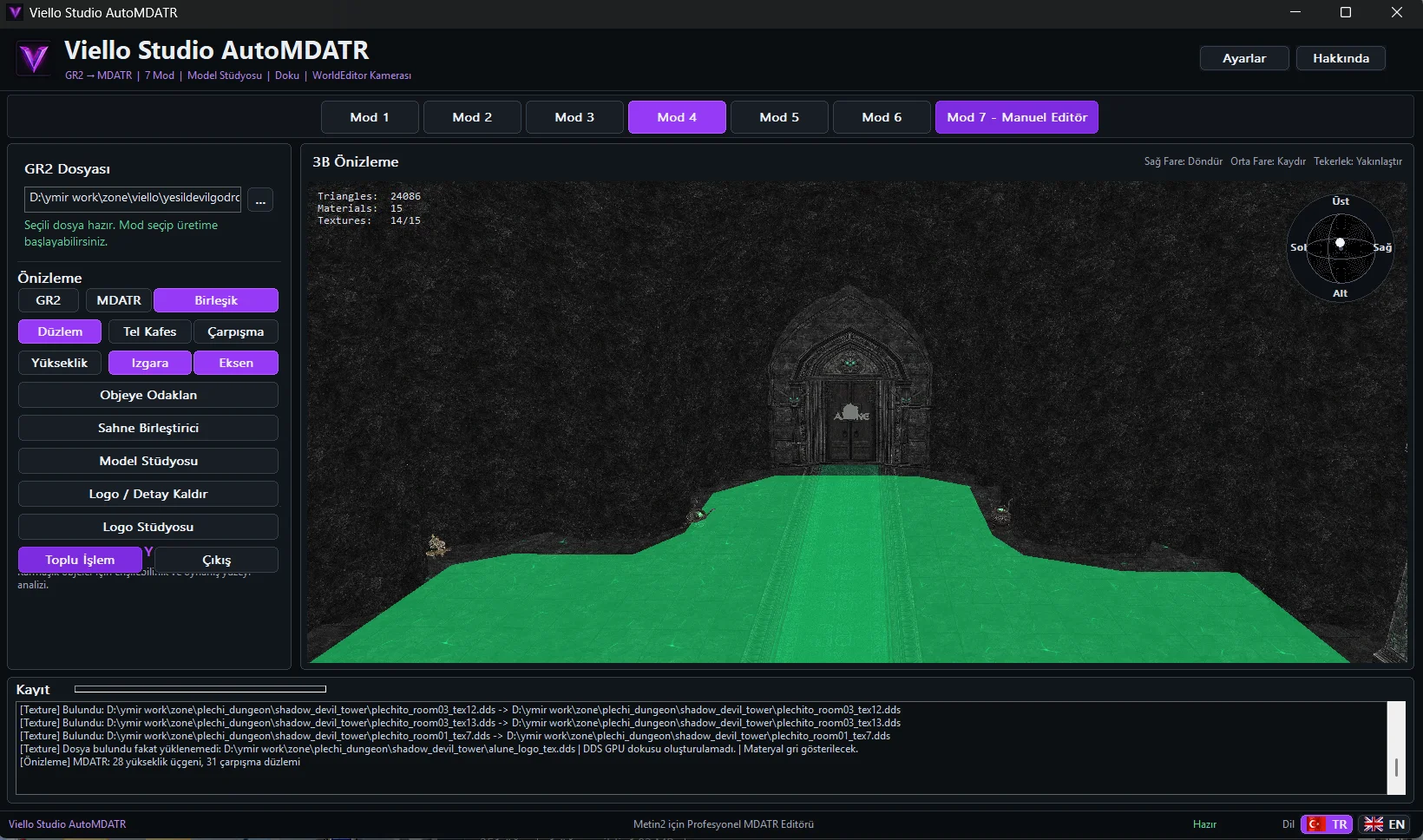This screenshot has width=1423, height=840.
Task: Open Mod 7 - Manuel Editör
Action: tap(1017, 117)
